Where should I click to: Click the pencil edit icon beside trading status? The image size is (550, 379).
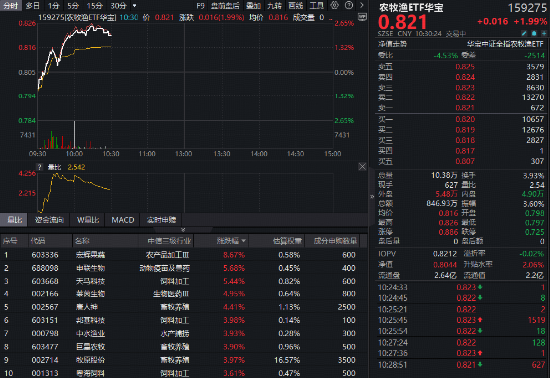coord(524,33)
